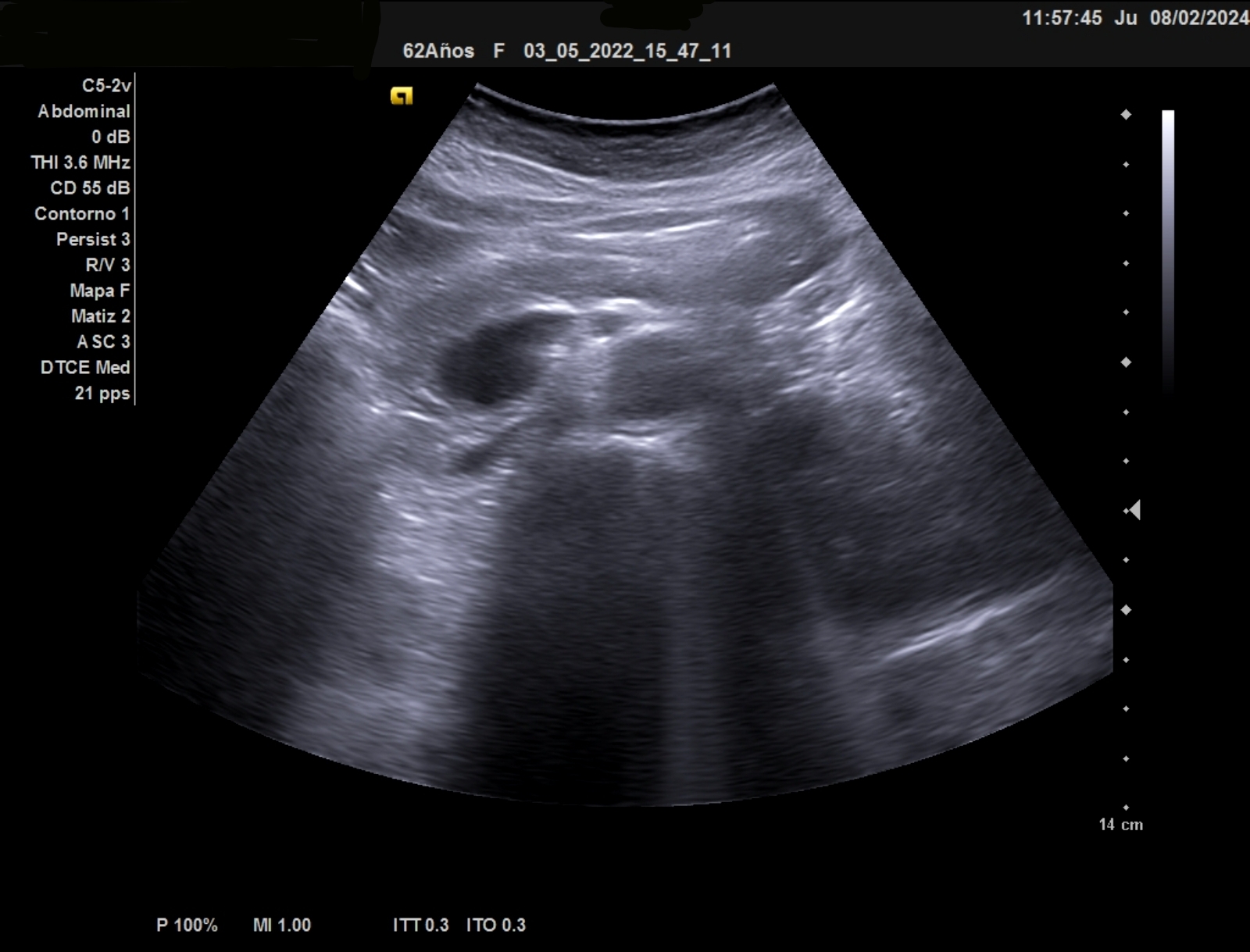Click the top diamond marker on depth scale
The image size is (1250, 952).
click(1126, 115)
